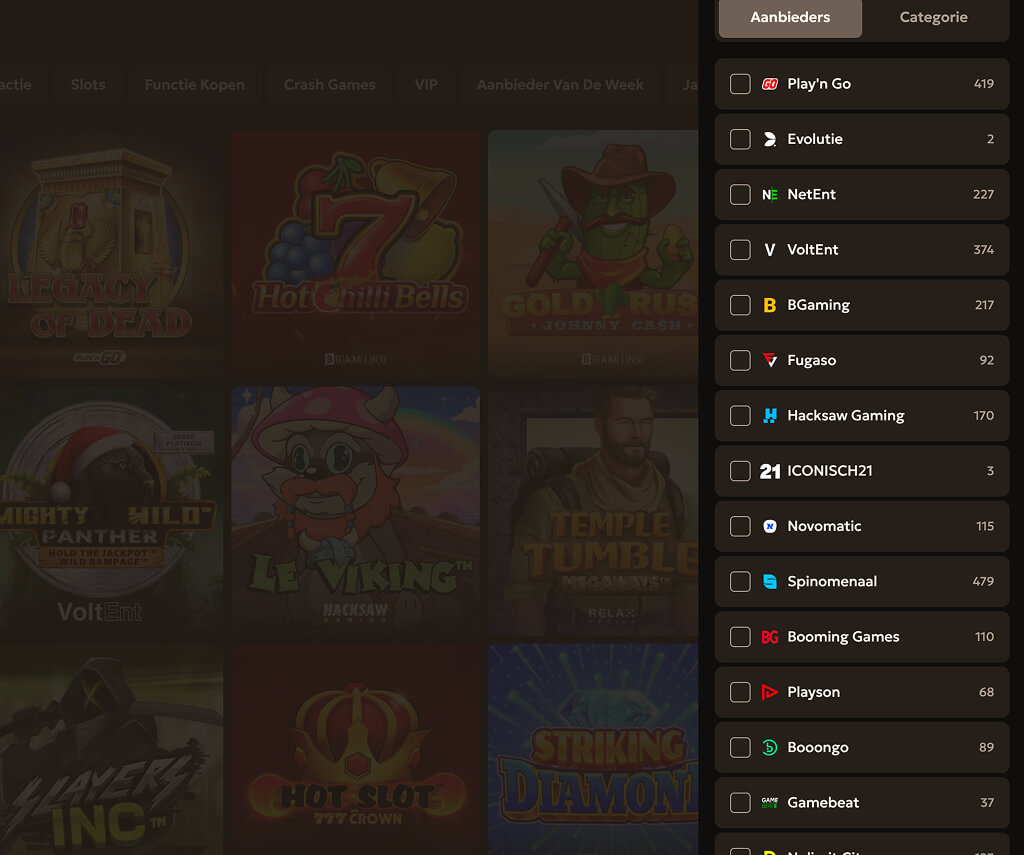Screen dimensions: 1024x855
Task: Click the Evolutie provider logo icon
Action: (x=770, y=139)
